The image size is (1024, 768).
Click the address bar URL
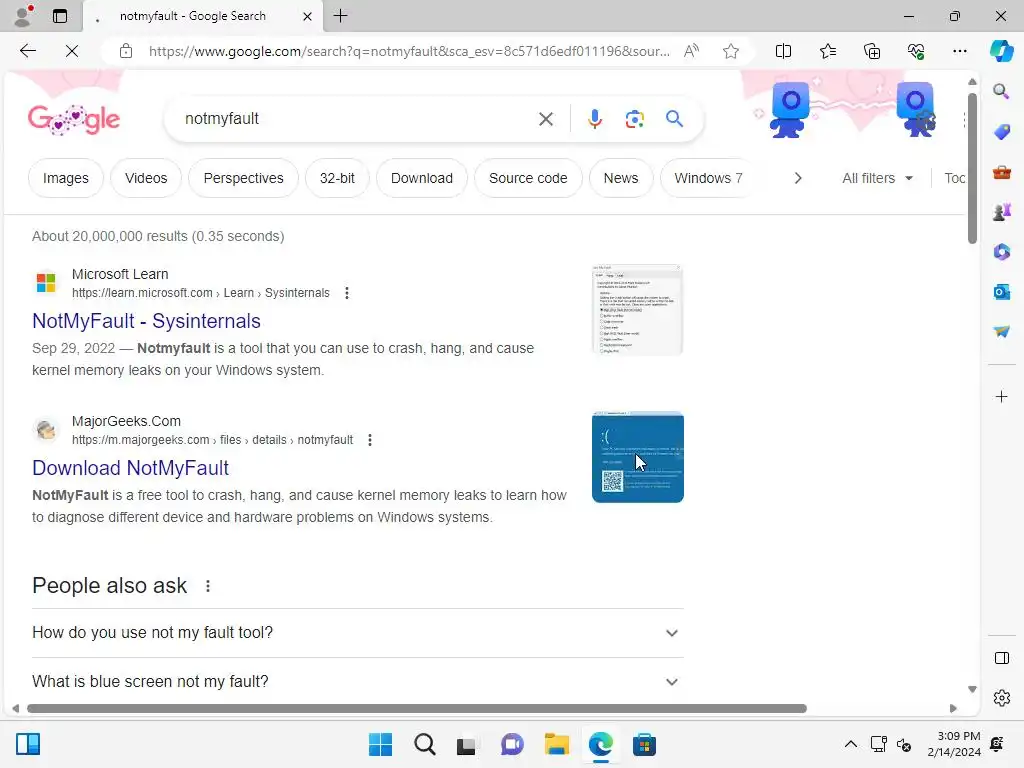409,51
